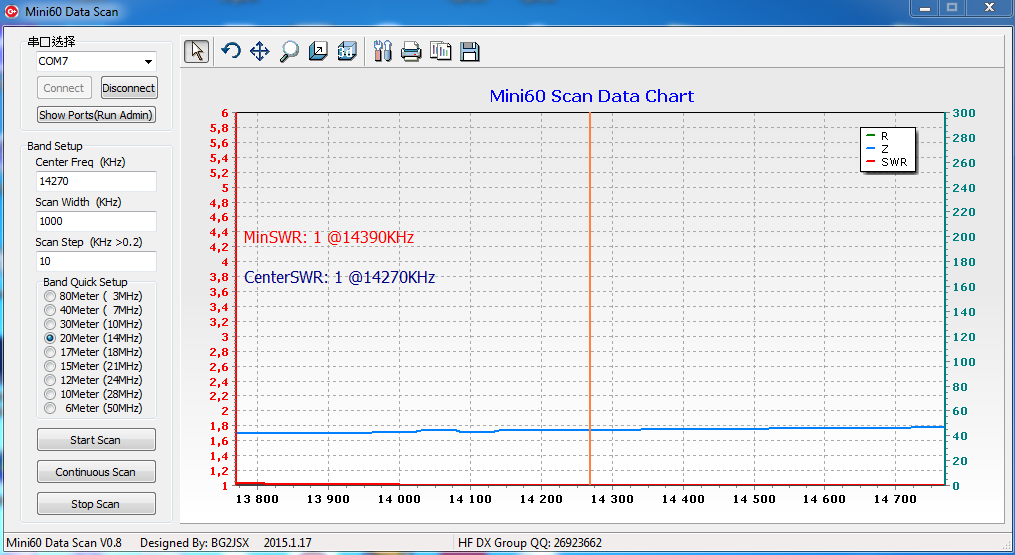Click the red SWR legend color marker

click(x=871, y=161)
